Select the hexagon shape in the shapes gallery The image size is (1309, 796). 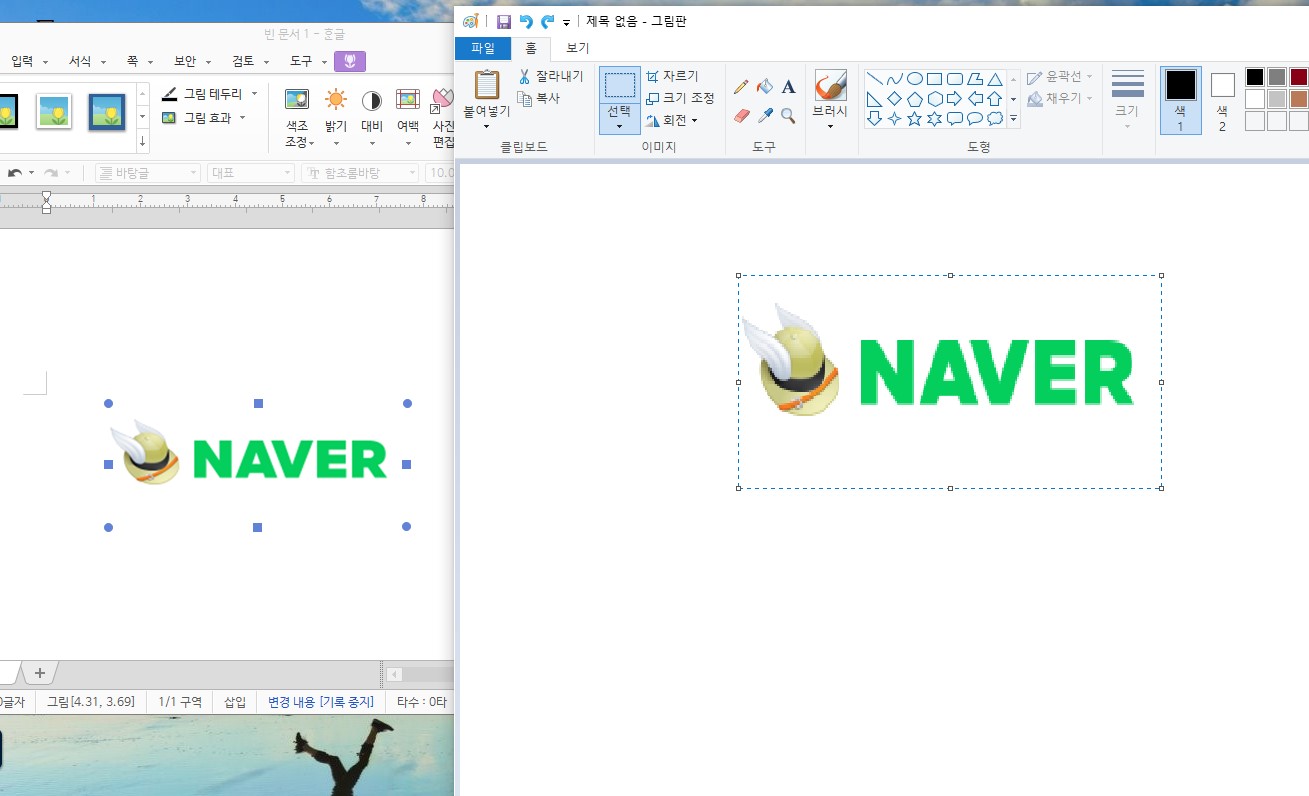pos(934,98)
